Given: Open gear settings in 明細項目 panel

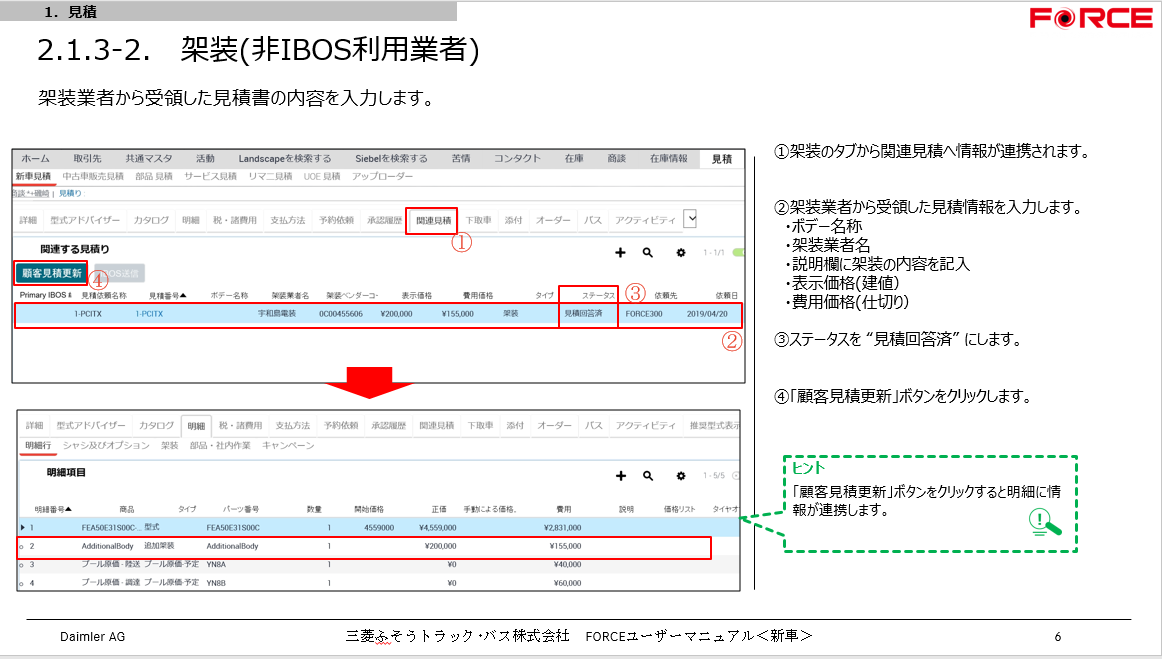Looking at the screenshot, I should [x=681, y=476].
